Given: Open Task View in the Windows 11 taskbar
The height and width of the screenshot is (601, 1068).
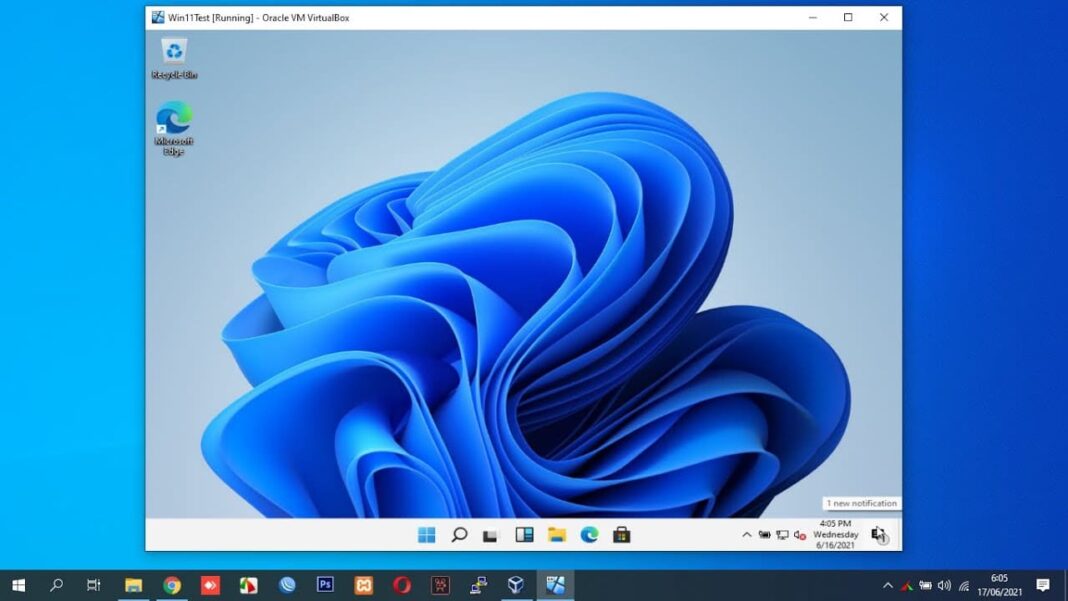Looking at the screenshot, I should coord(488,535).
